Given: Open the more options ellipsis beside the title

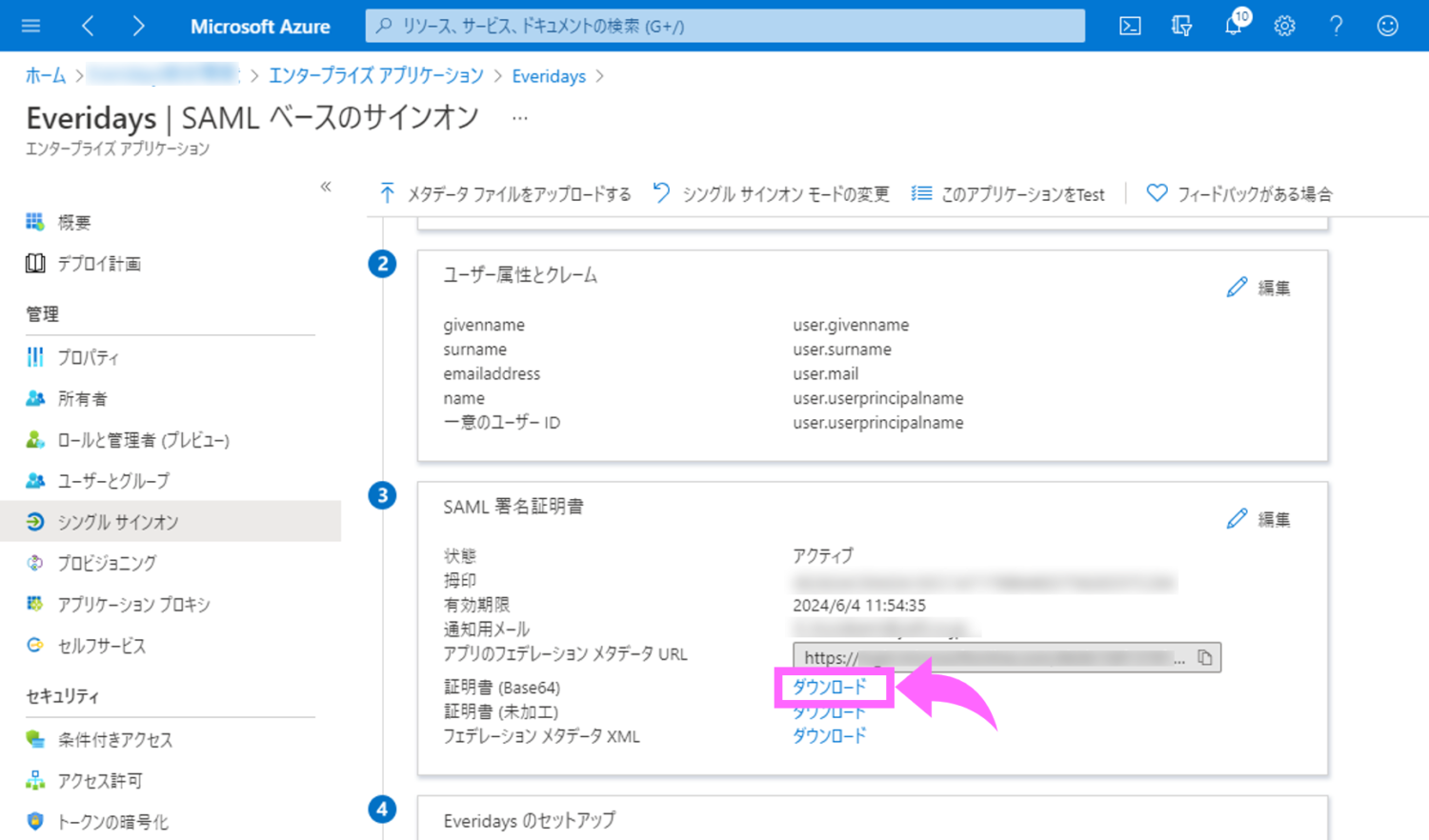Looking at the screenshot, I should 519,118.
